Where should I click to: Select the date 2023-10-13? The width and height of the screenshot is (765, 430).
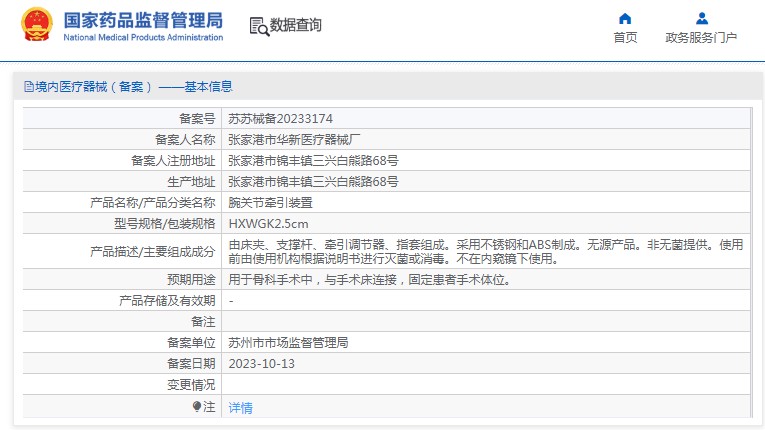[262, 364]
